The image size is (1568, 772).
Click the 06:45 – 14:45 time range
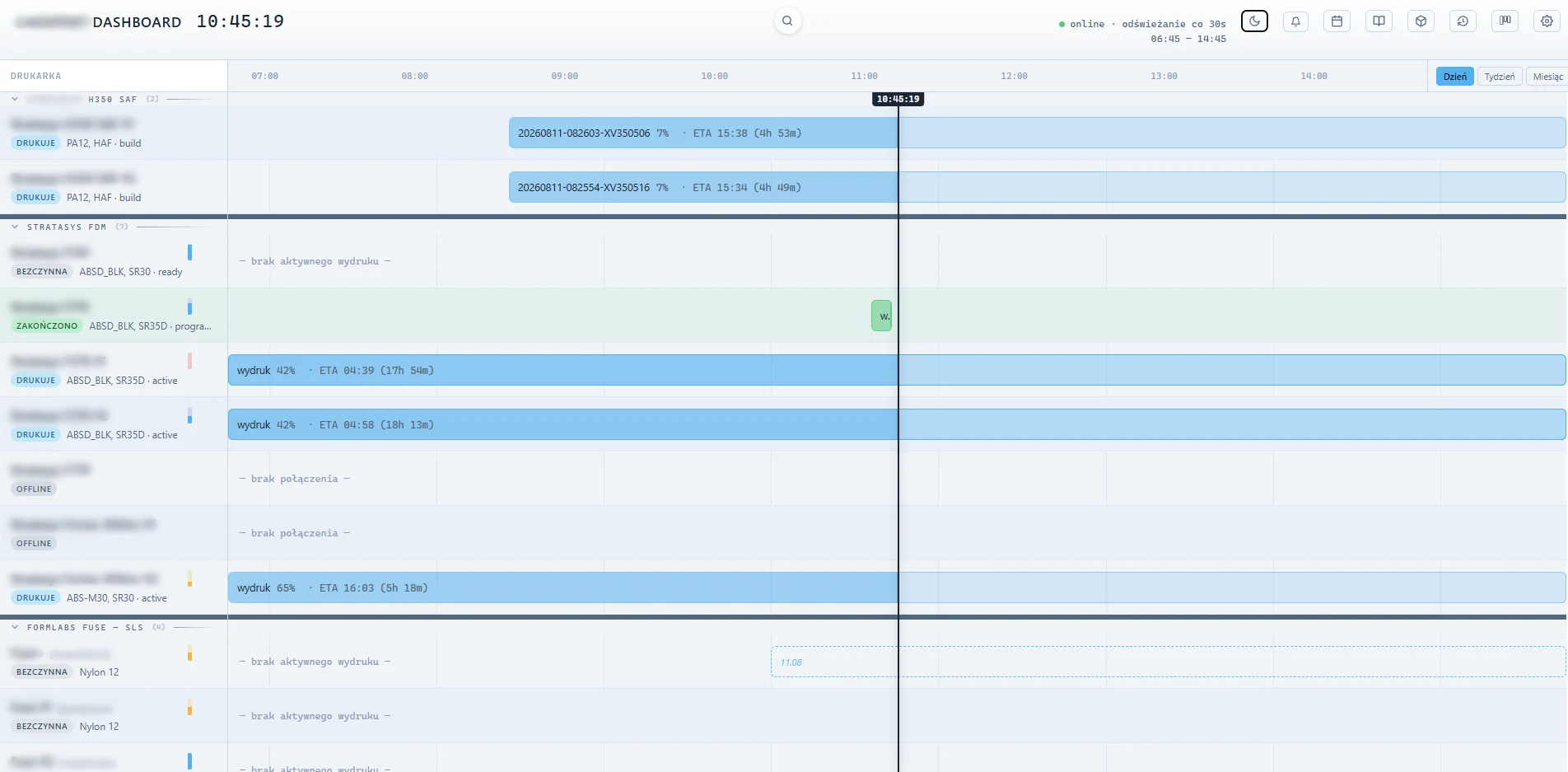point(1188,39)
